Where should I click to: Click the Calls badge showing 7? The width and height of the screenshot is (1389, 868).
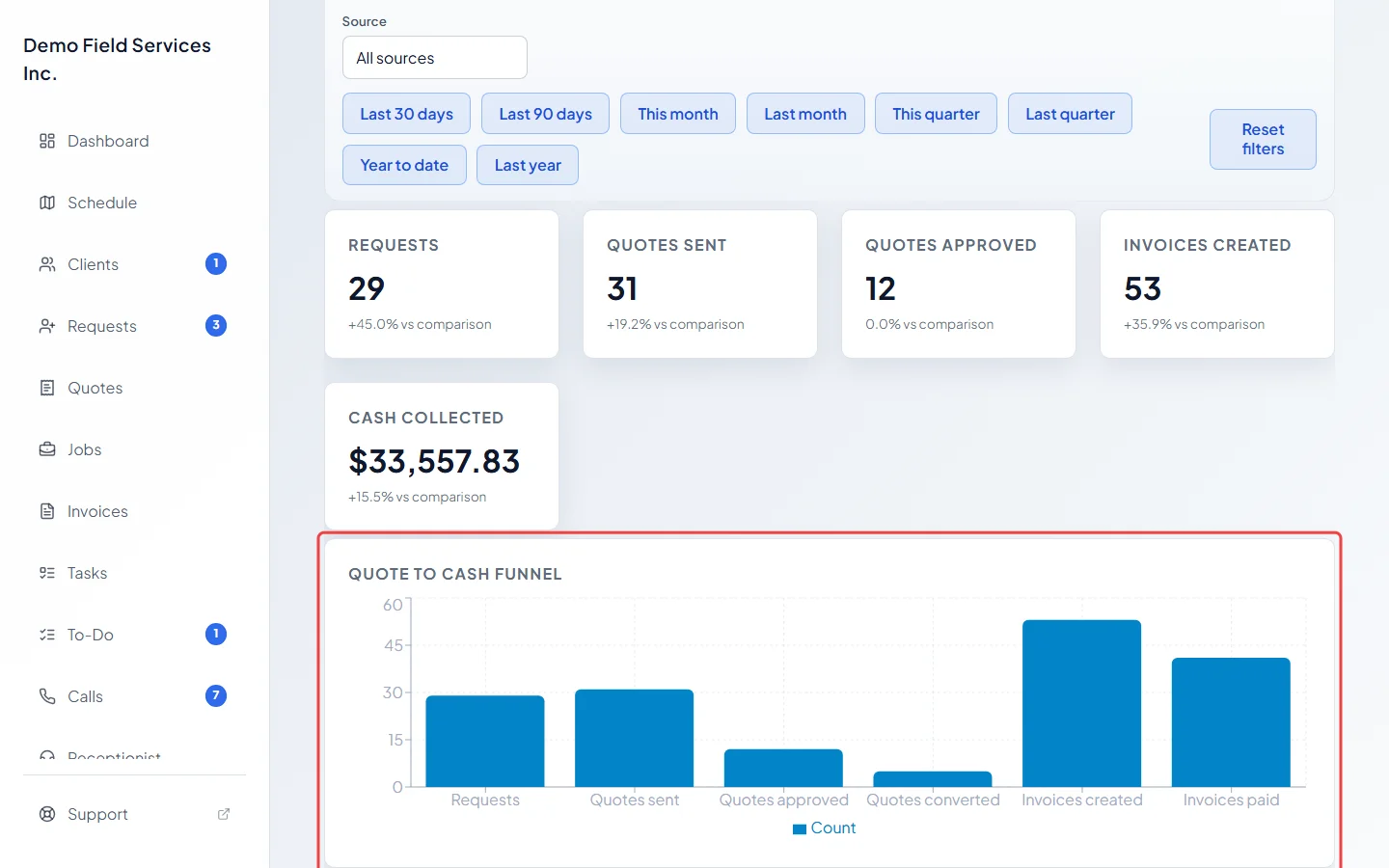click(x=216, y=695)
